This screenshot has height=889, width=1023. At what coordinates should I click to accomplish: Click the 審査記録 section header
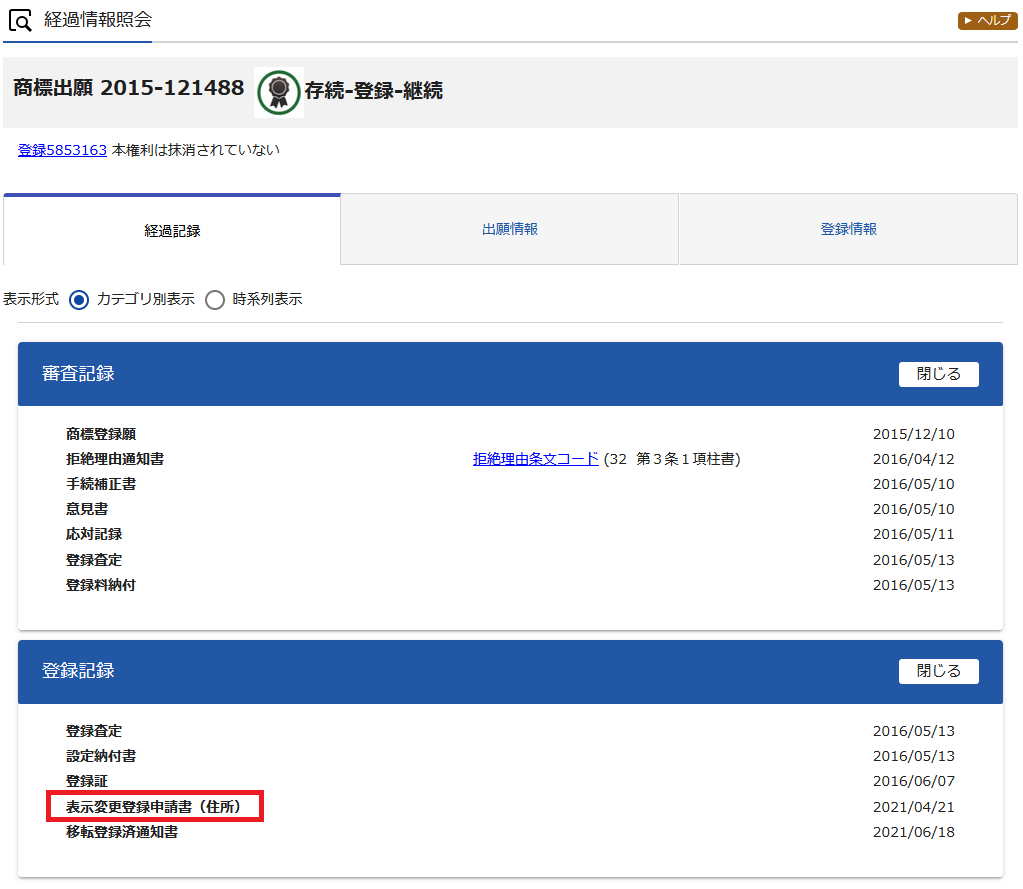pos(510,374)
